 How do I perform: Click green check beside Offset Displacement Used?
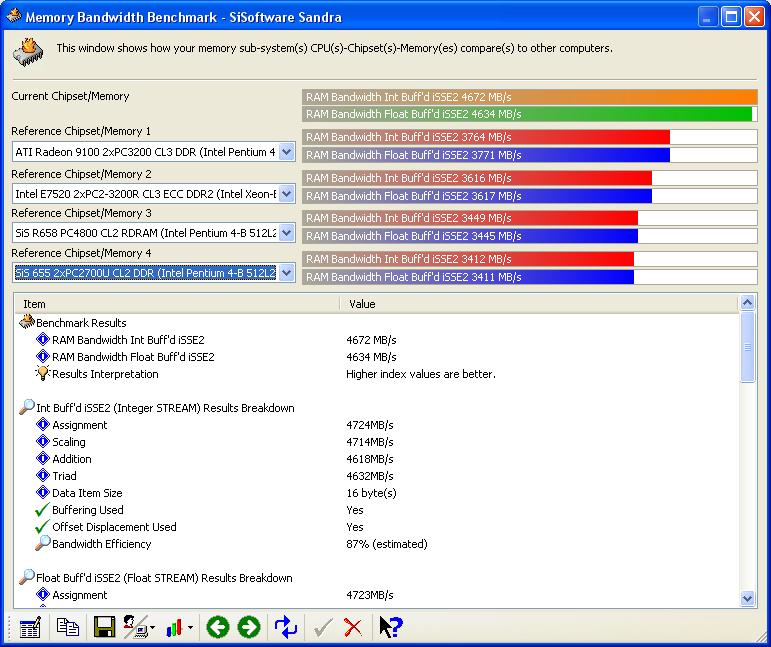pos(43,527)
